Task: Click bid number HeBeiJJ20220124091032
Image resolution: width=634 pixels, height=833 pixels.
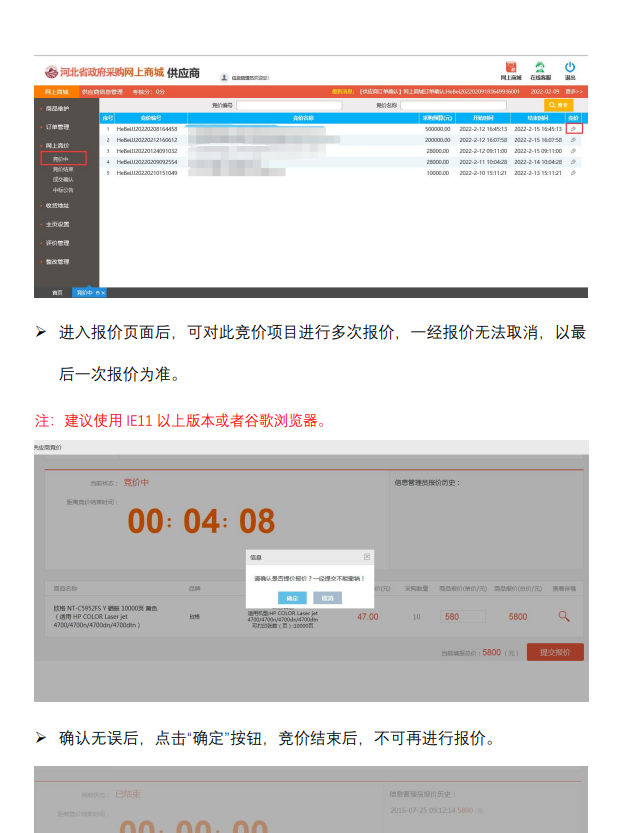Action: [147, 151]
